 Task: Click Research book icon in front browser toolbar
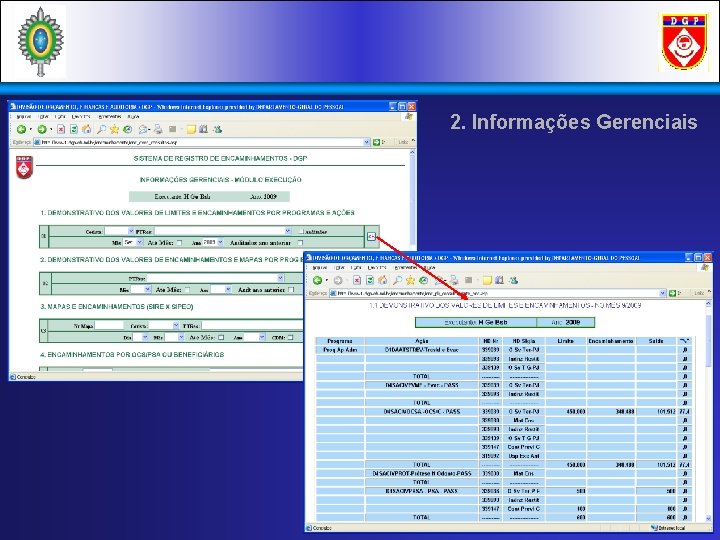pos(500,280)
